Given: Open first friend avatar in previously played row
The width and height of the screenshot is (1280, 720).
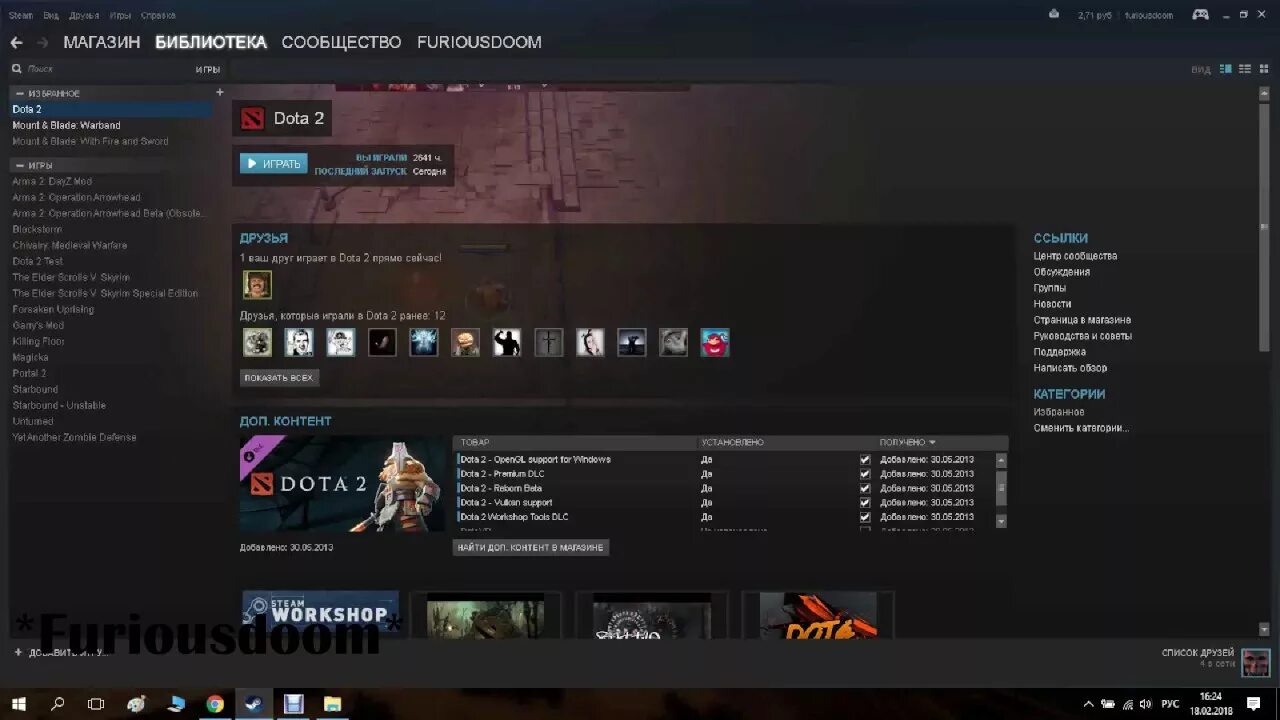Looking at the screenshot, I should (257, 343).
